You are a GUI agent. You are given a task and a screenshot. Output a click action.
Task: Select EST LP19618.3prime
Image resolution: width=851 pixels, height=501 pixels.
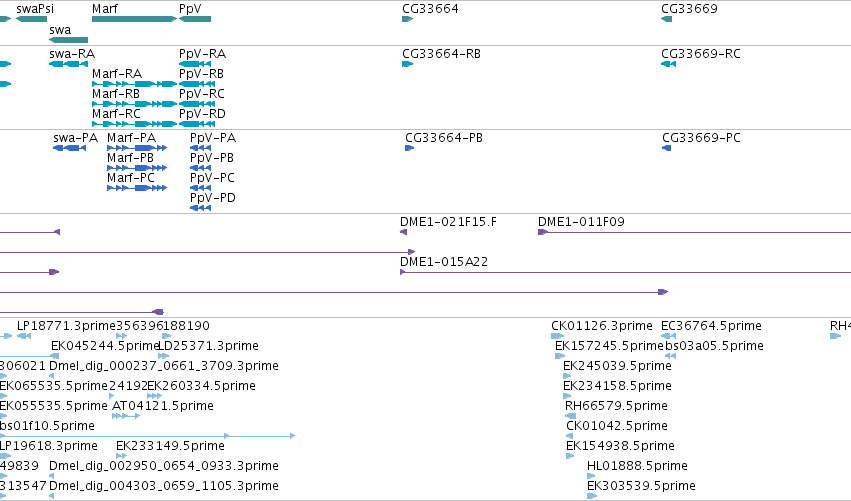tap(48, 446)
